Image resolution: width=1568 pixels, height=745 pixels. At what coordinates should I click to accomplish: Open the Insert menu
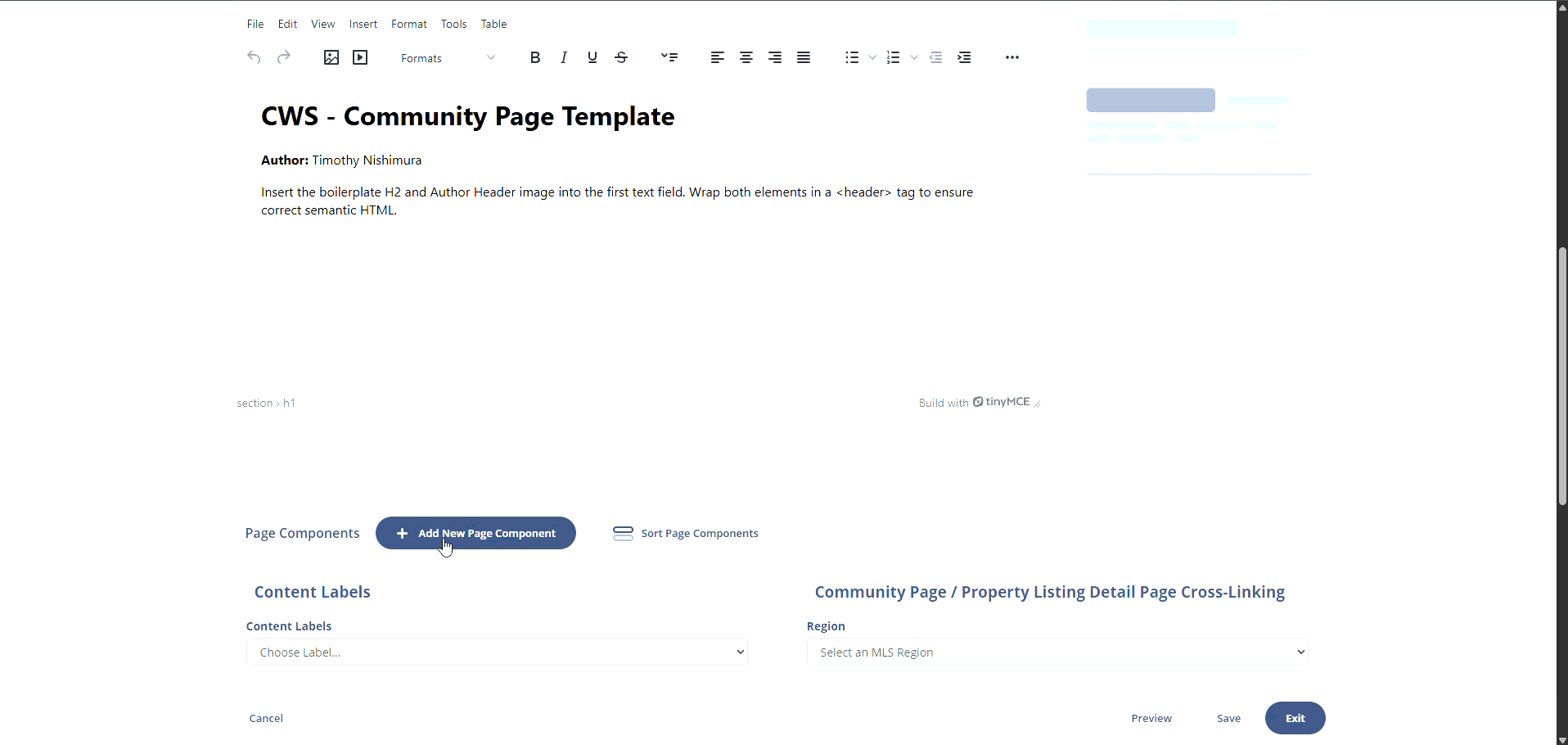363,25
